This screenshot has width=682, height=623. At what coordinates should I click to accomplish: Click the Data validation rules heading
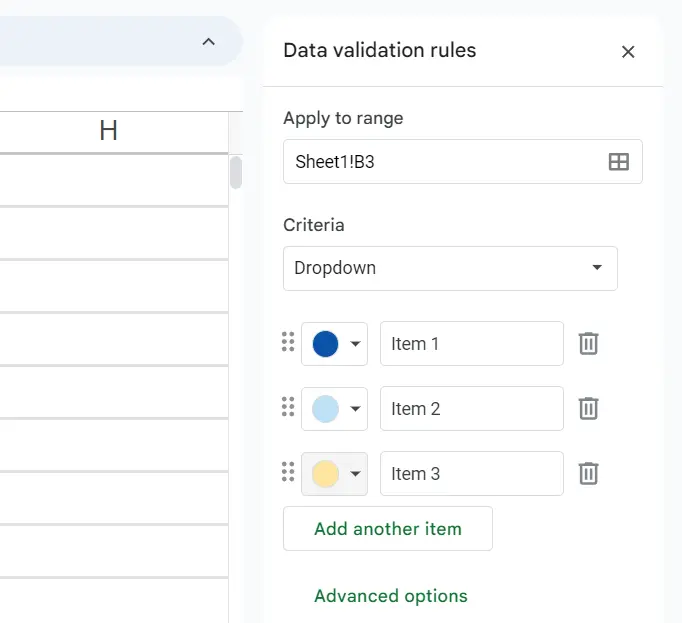(380, 50)
